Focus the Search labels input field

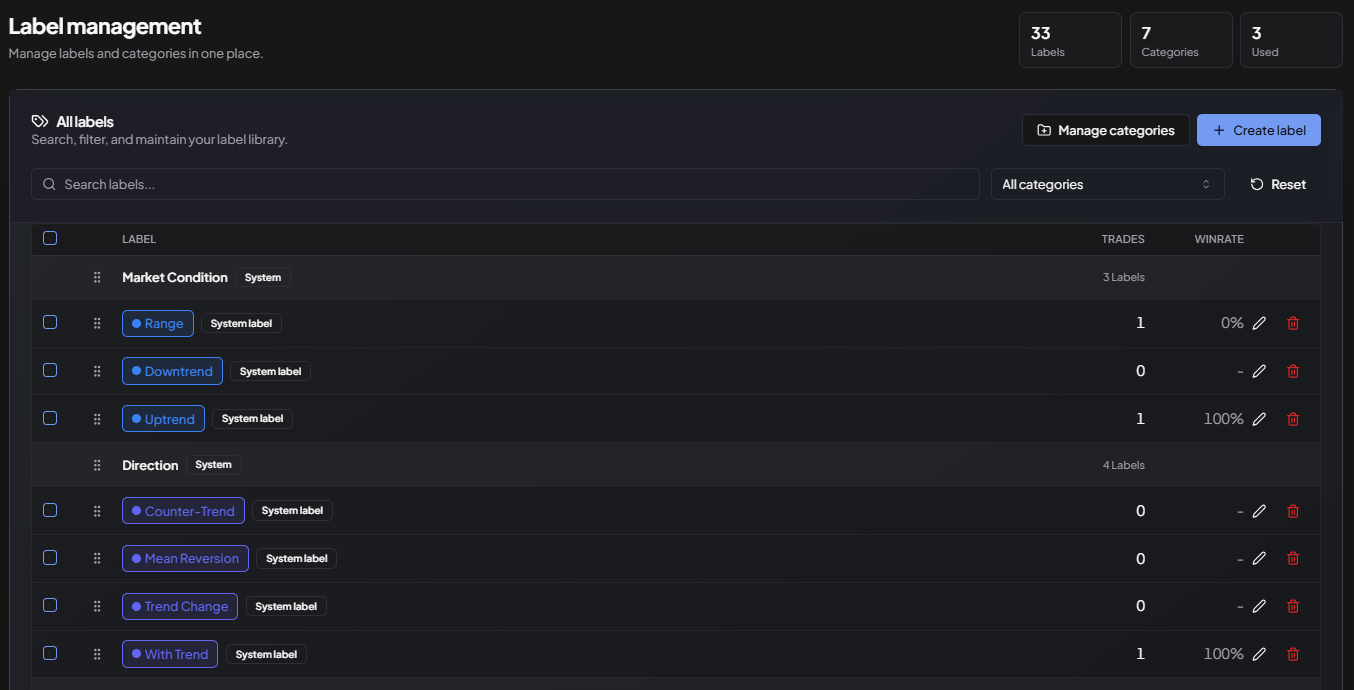pos(505,184)
